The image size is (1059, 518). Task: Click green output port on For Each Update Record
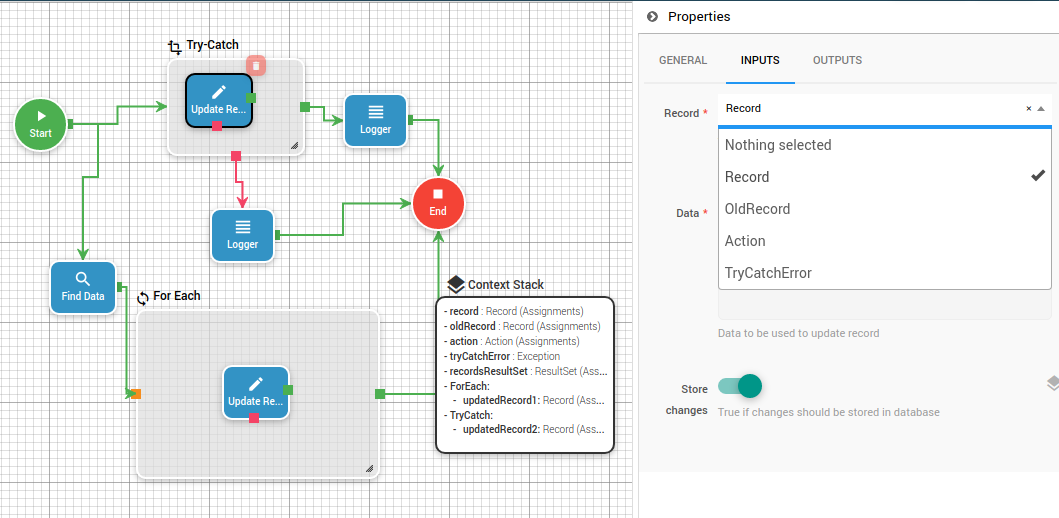(x=288, y=390)
